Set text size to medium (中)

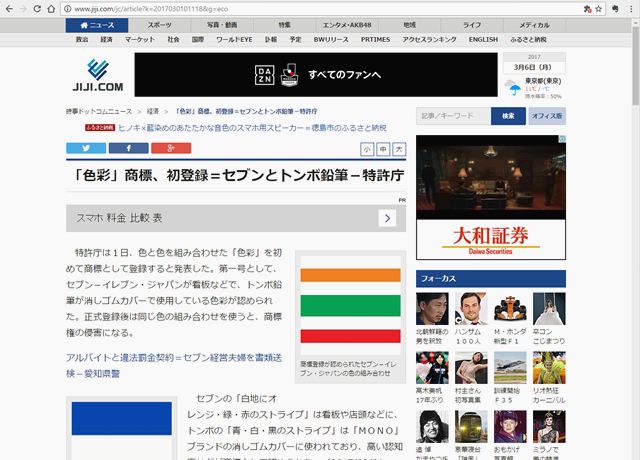(384, 149)
